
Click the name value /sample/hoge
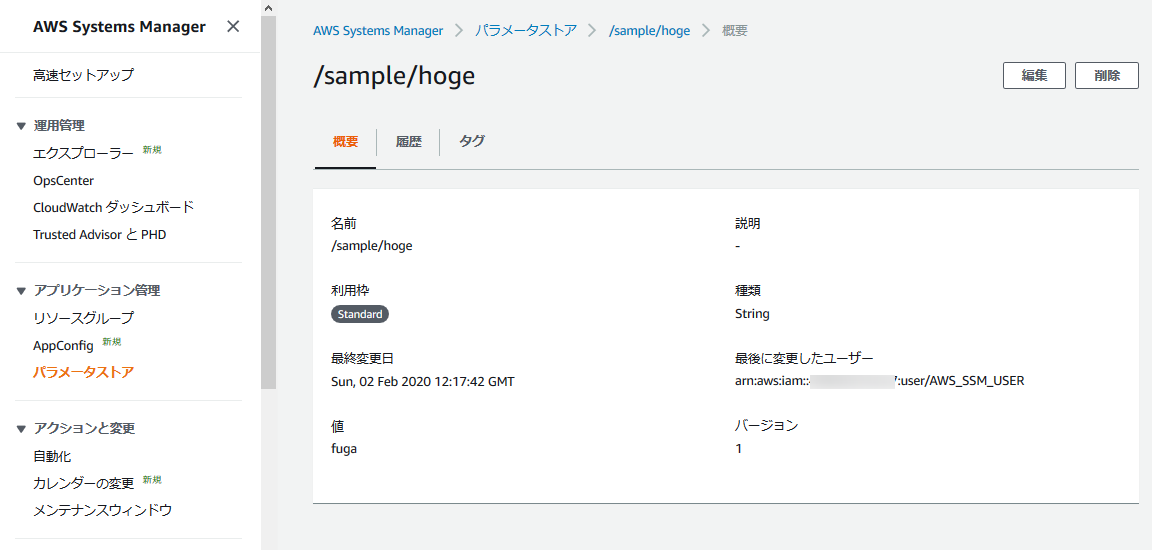click(372, 246)
